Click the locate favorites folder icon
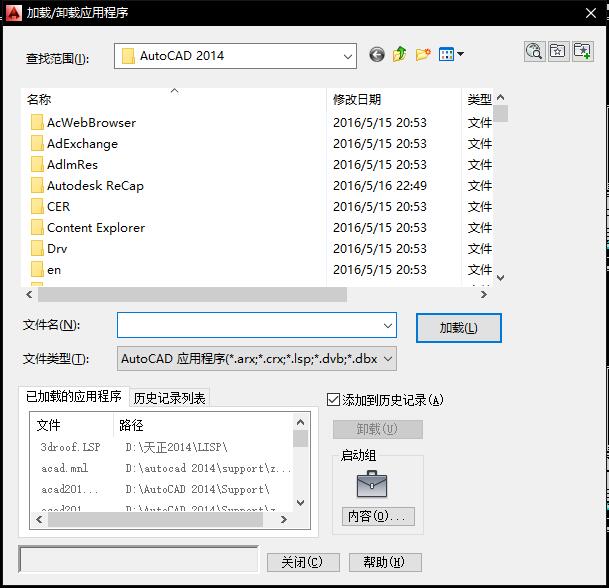 559,51
